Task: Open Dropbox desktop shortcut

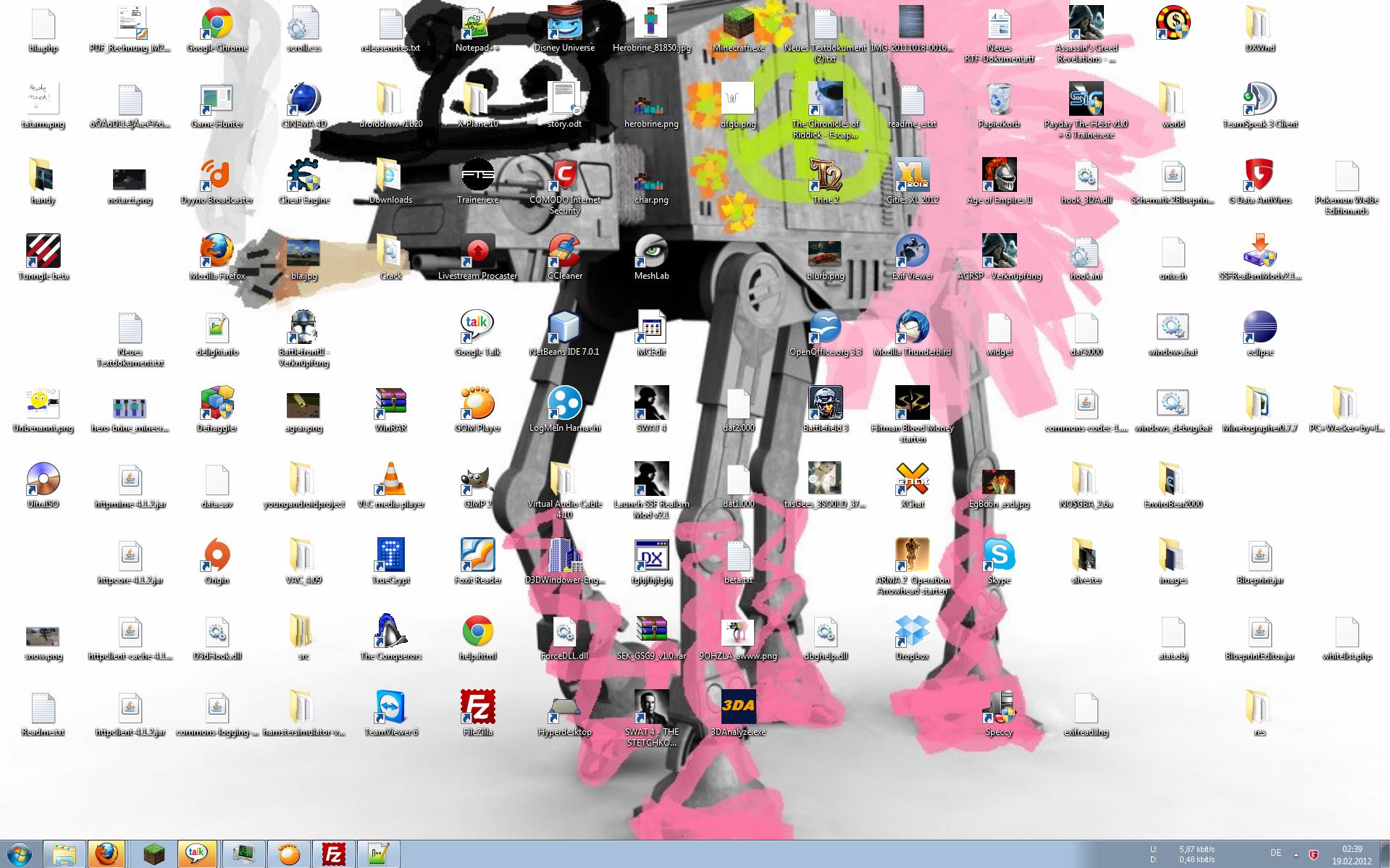Action: coord(912,638)
